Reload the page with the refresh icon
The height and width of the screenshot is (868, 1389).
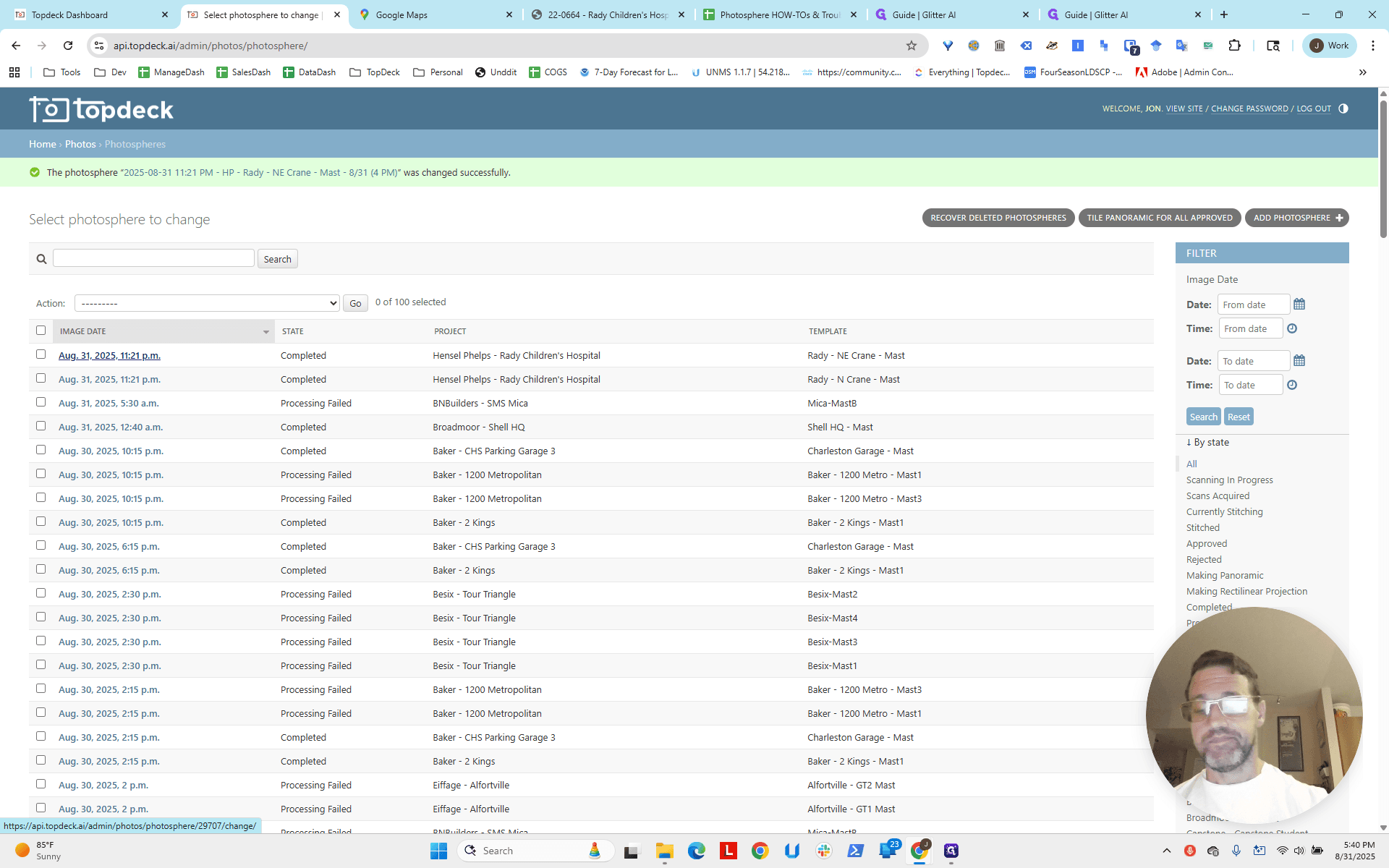point(68,46)
